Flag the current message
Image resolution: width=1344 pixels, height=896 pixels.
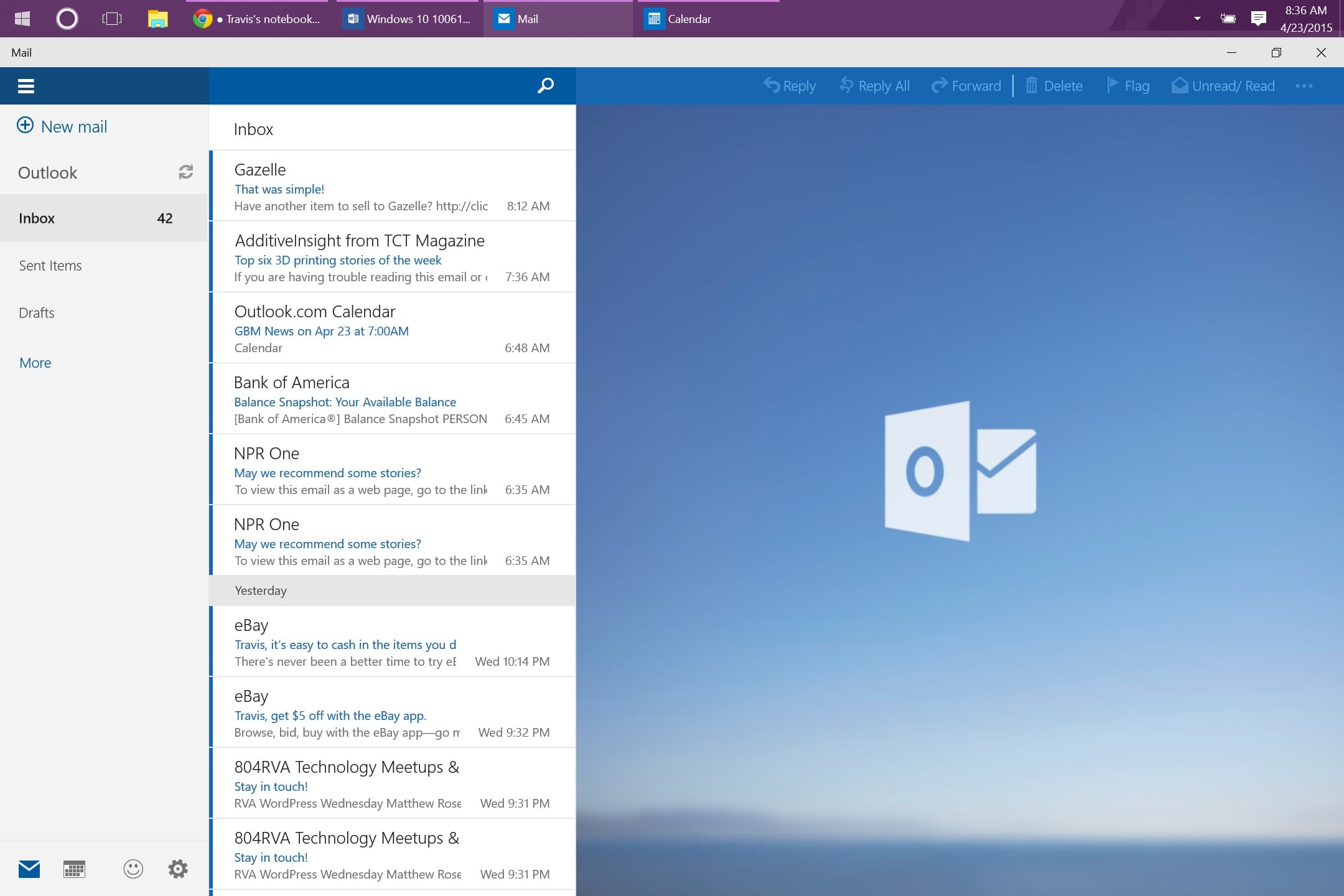tap(1127, 86)
